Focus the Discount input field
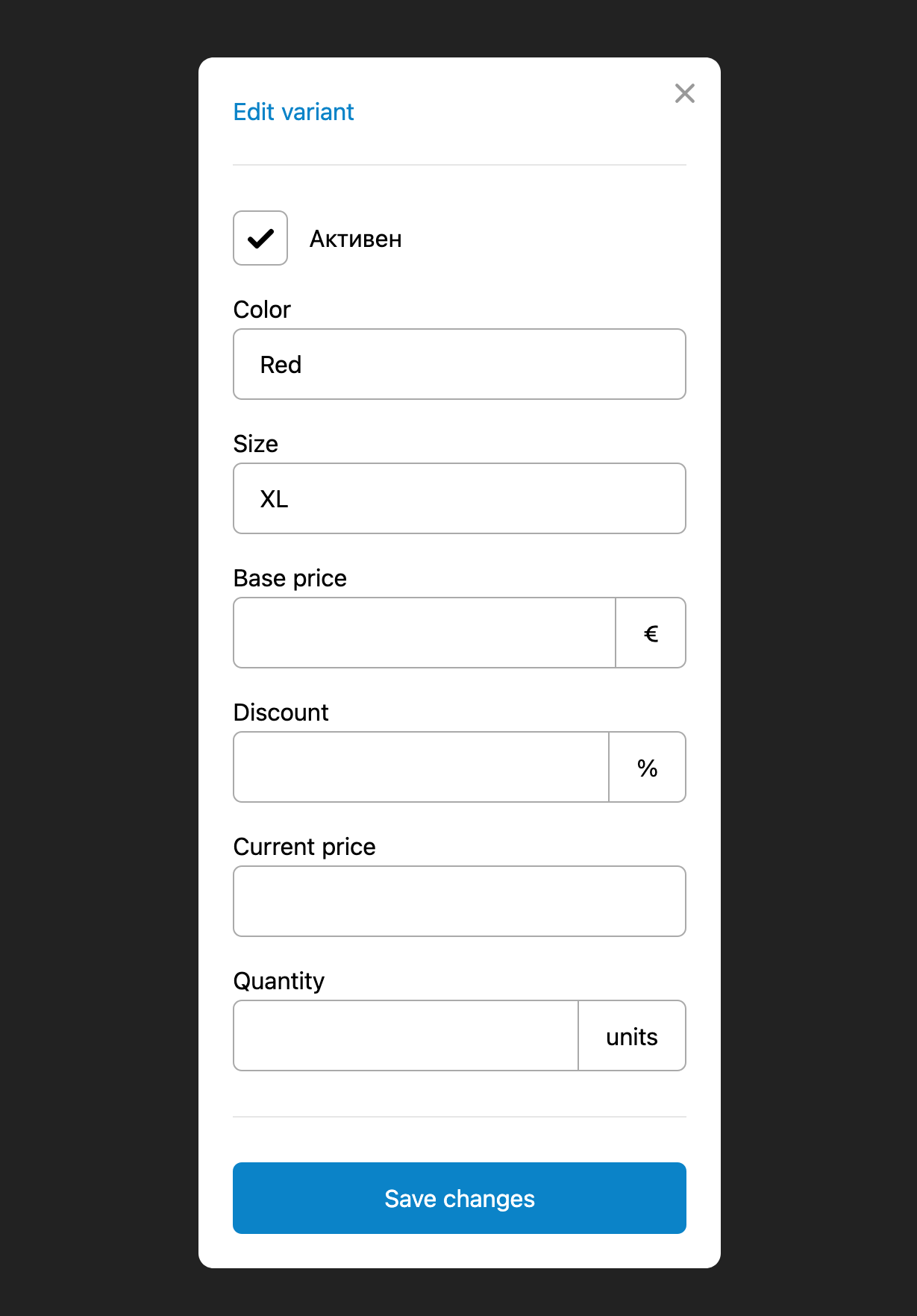 coord(421,767)
